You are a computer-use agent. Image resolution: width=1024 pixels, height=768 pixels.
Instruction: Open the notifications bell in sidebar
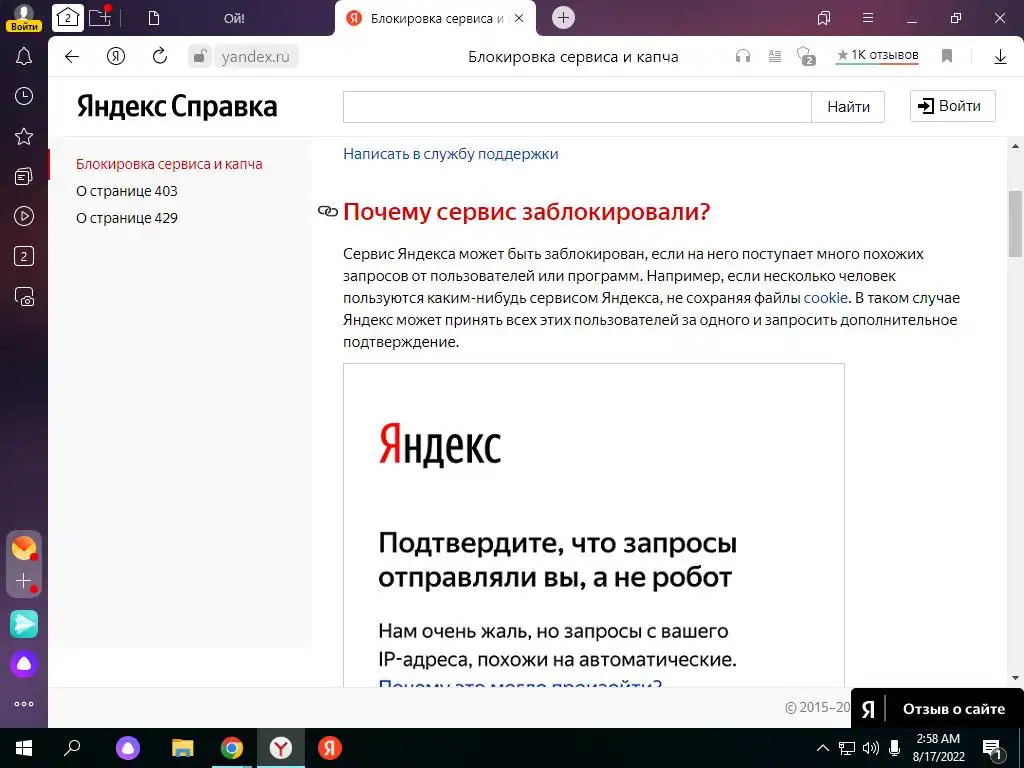24,56
